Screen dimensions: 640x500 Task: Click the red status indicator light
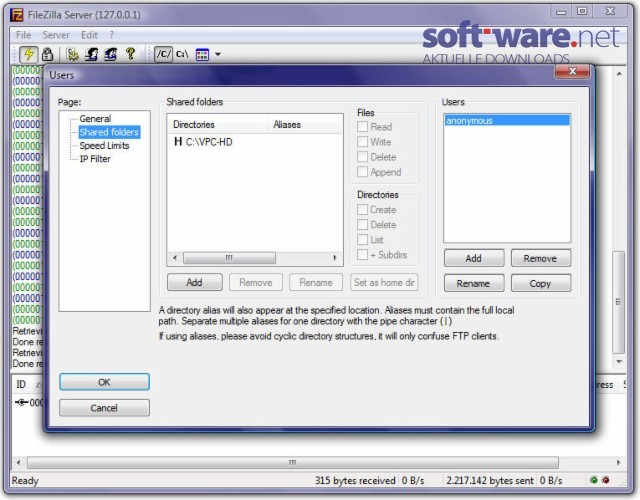[x=606, y=480]
